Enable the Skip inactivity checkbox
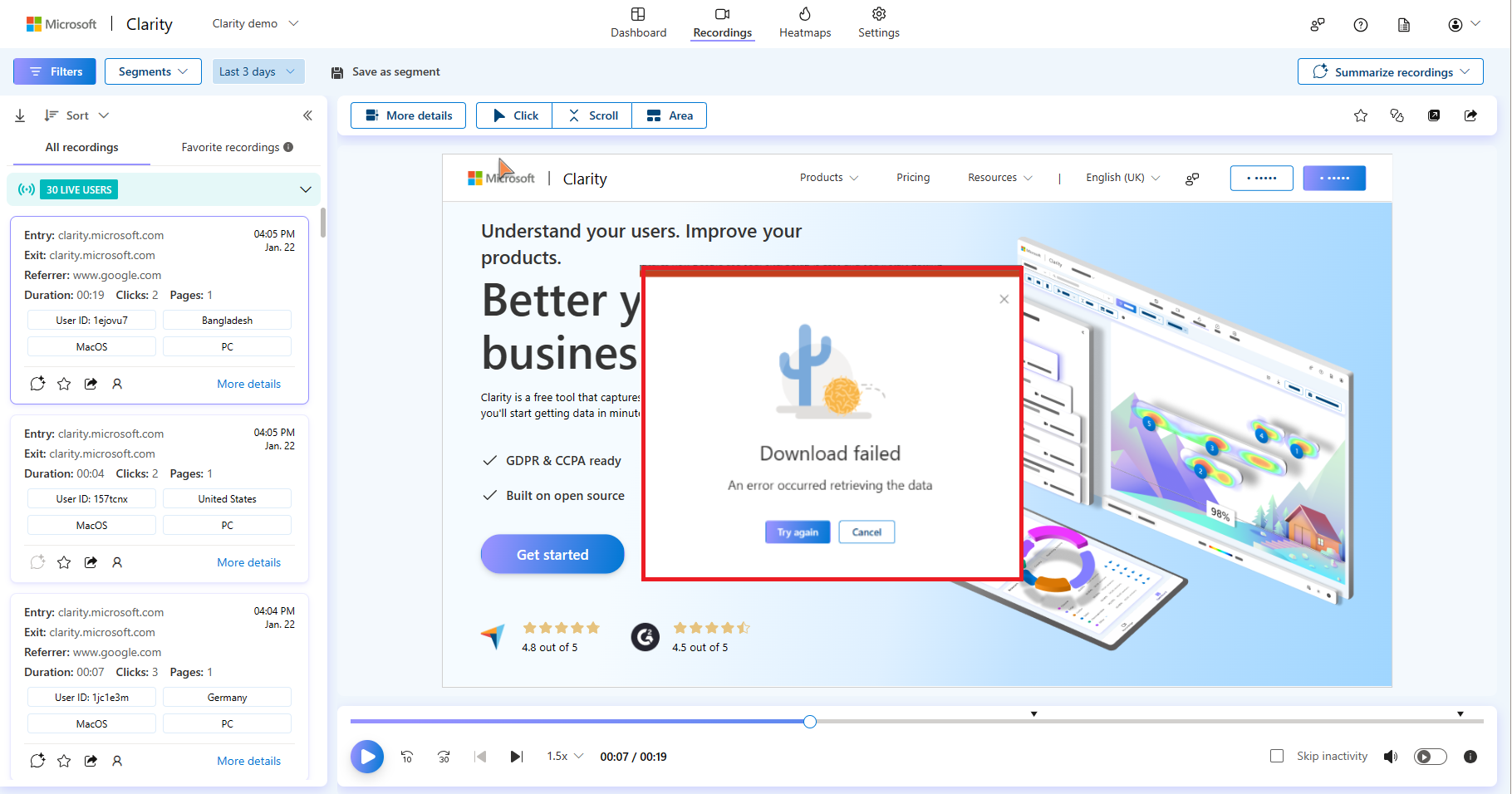Image resolution: width=1512 pixels, height=794 pixels. [1277, 756]
